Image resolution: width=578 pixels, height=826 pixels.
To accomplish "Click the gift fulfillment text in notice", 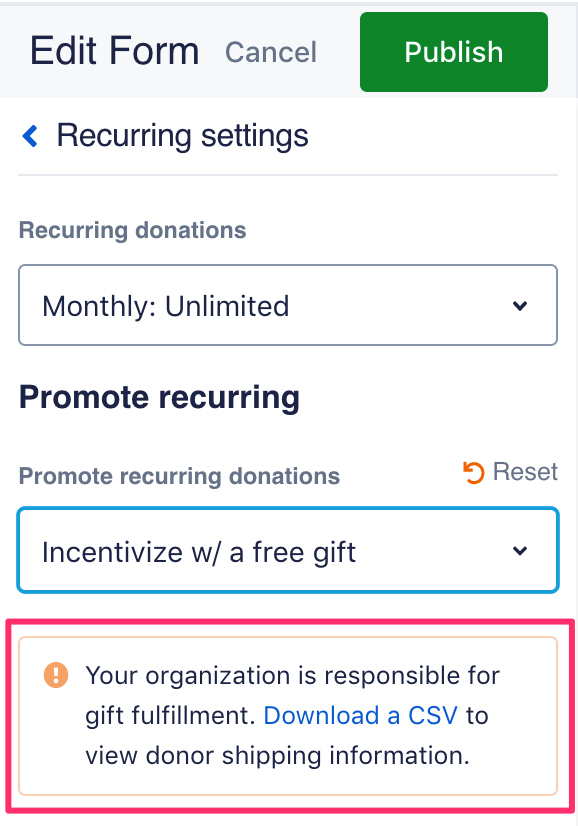I will pos(170,716).
